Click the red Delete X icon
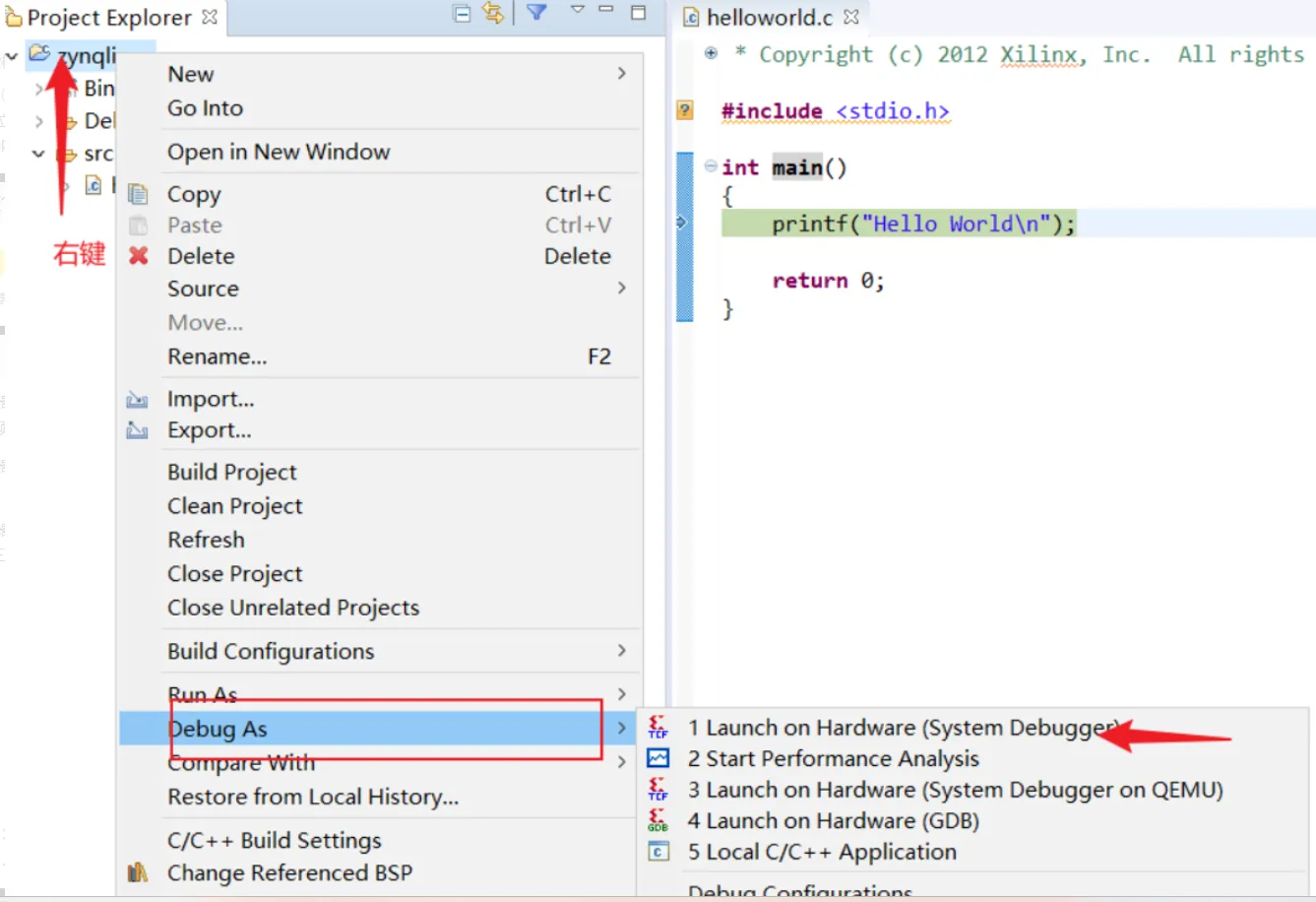Image resolution: width=1316 pixels, height=902 pixels. (x=138, y=256)
